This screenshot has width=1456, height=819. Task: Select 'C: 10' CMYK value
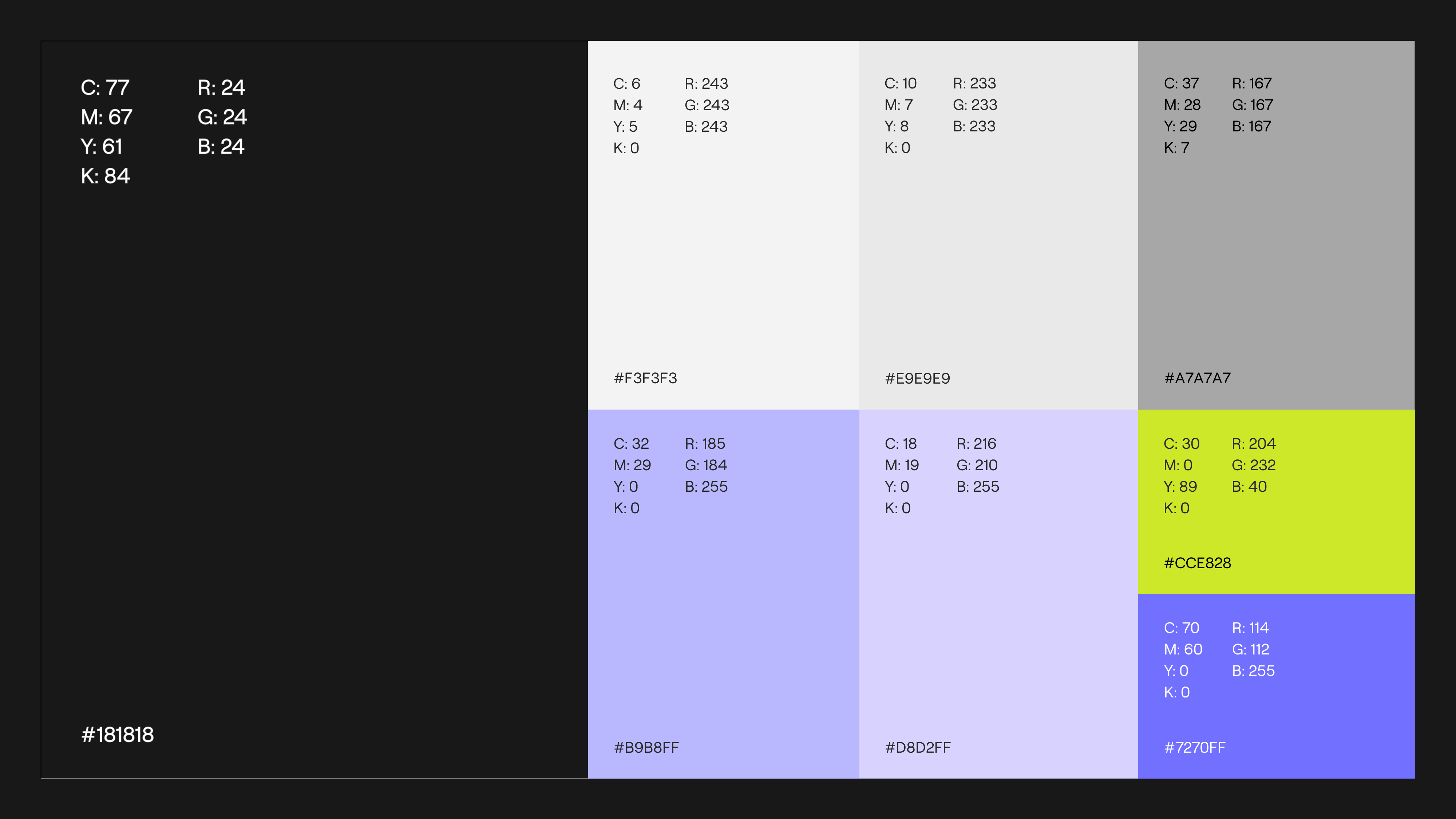pos(901,83)
